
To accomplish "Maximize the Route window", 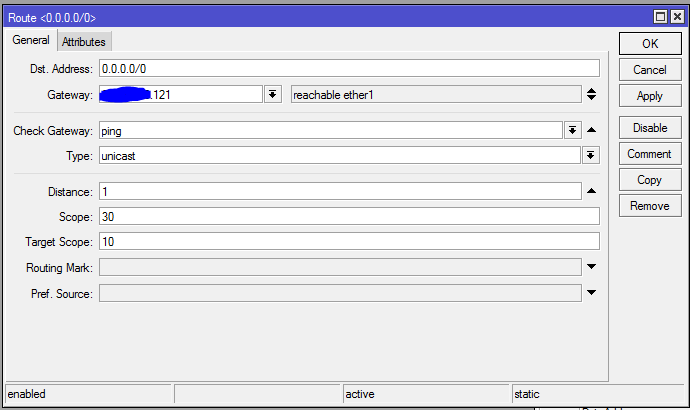I will pyautogui.click(x=660, y=17).
